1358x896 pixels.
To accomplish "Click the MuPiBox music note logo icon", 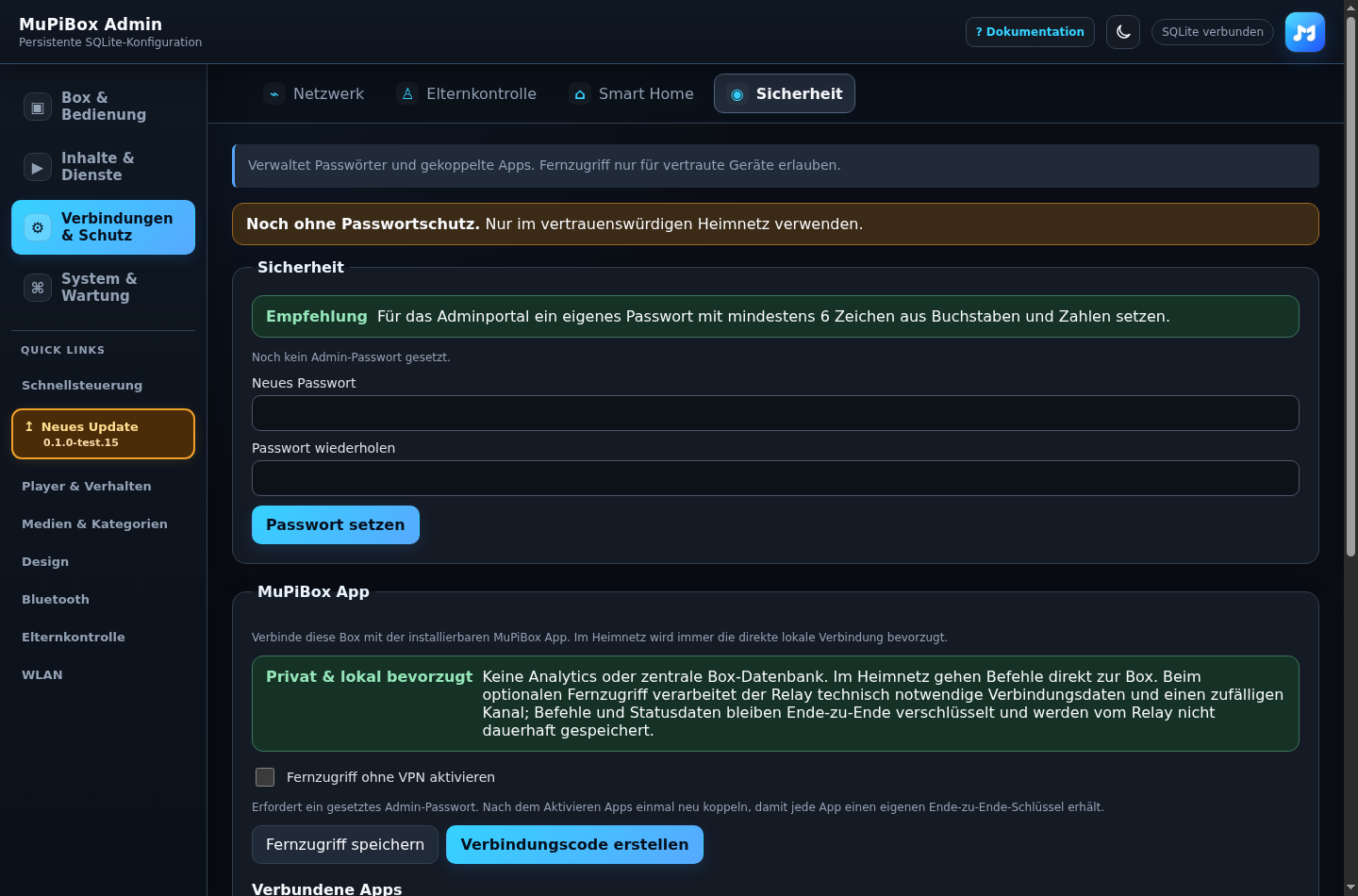I will point(1305,32).
